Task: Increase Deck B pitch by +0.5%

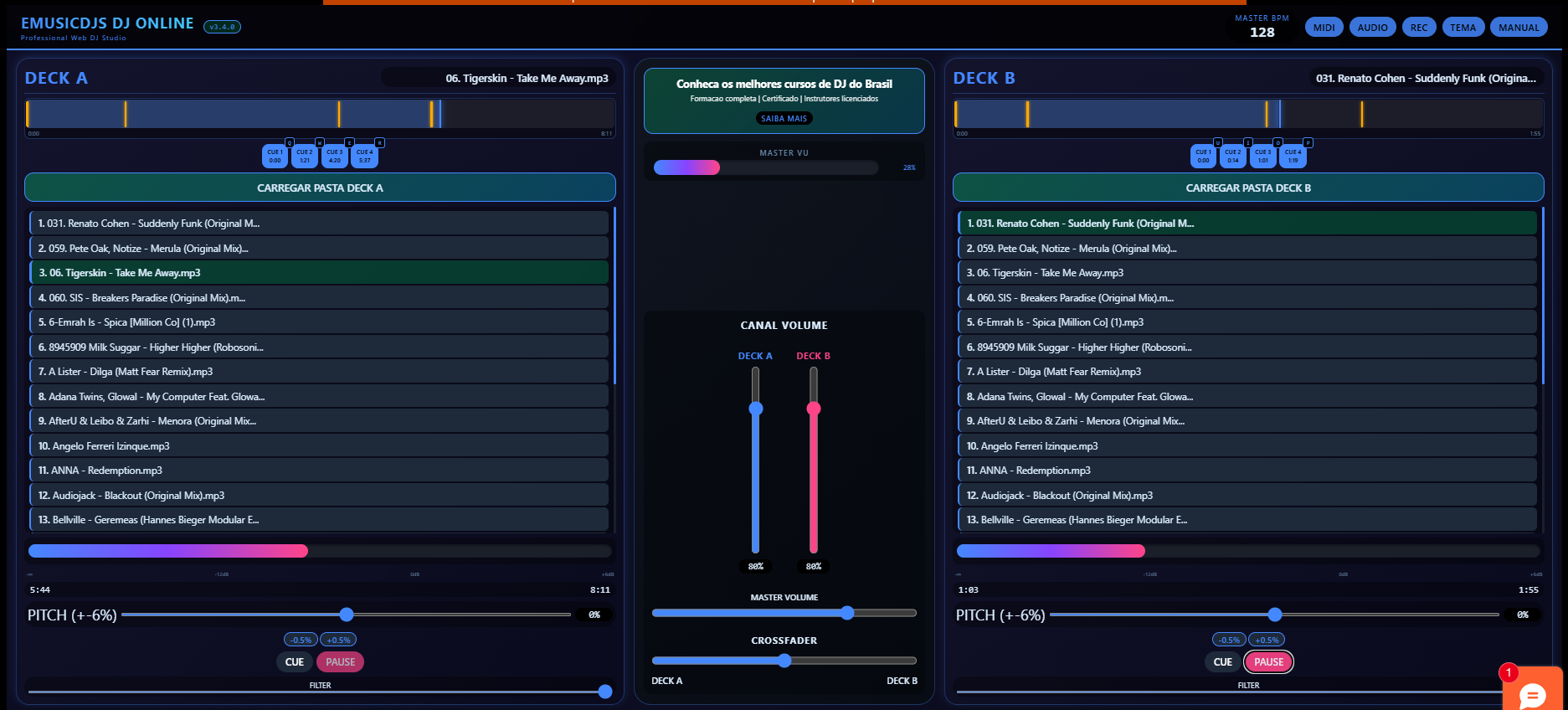Action: point(1267,640)
